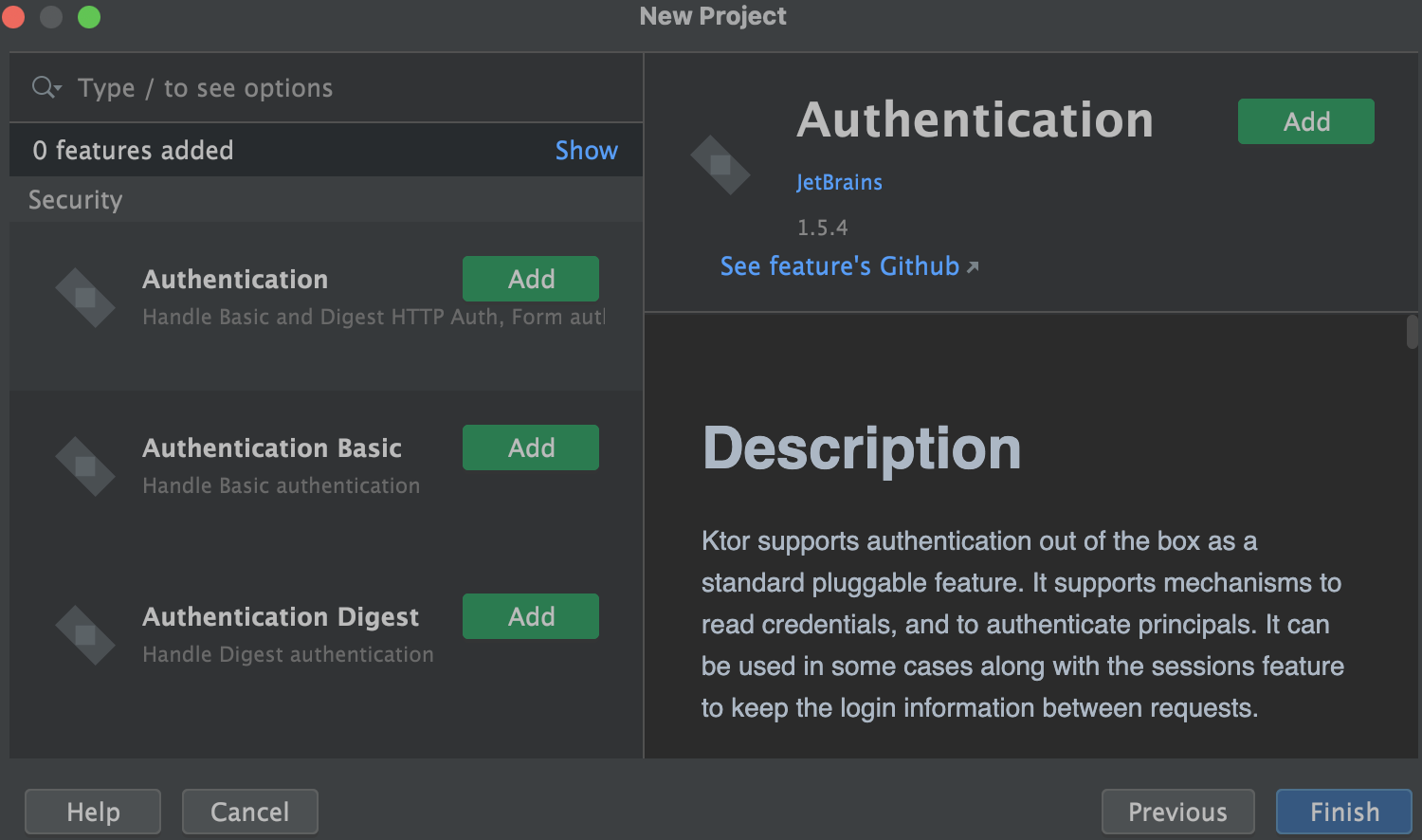Go back with the Previous button
This screenshot has height=840, width=1422.
point(1177,812)
